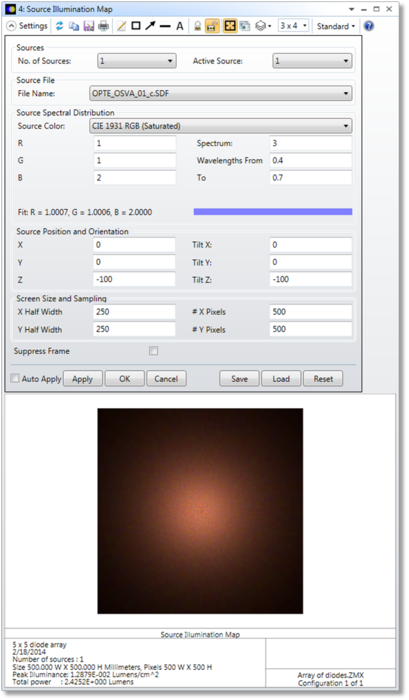The height and width of the screenshot is (700, 409).
Task: Open the blue help question mark icon
Action: click(x=368, y=26)
